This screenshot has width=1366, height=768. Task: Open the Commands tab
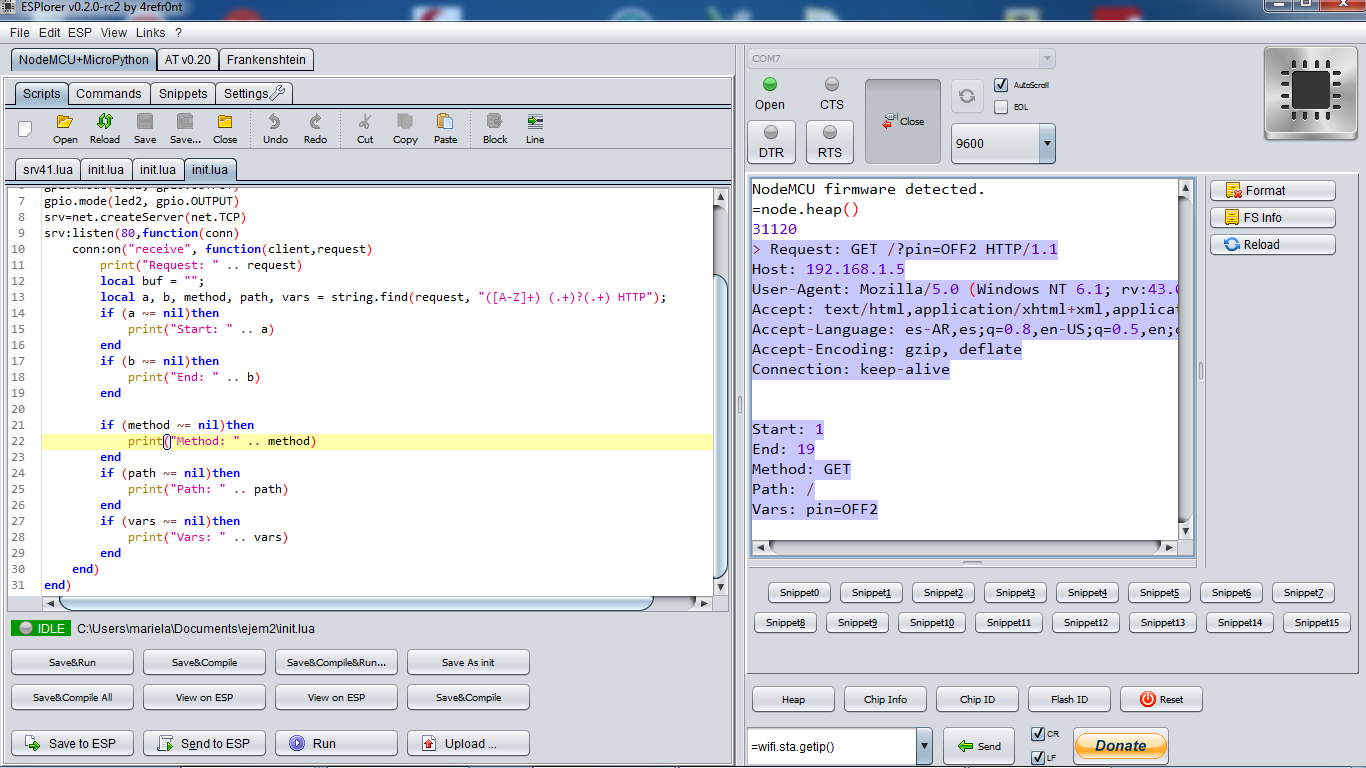pyautogui.click(x=109, y=94)
